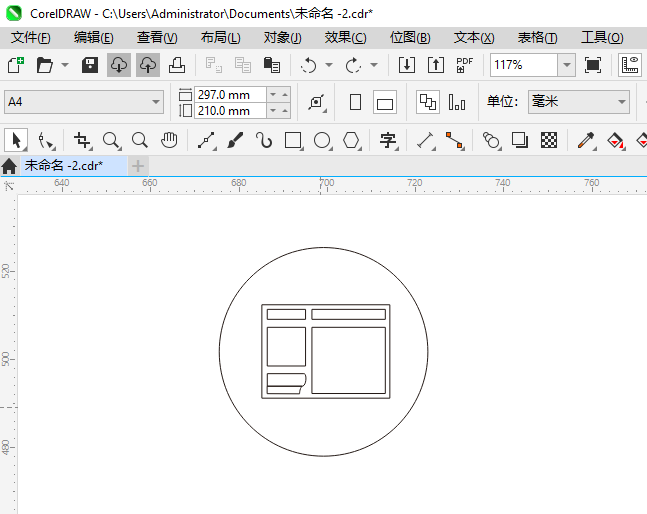The width and height of the screenshot is (647, 514).
Task: Toggle Current page layout button
Action: [x=457, y=102]
